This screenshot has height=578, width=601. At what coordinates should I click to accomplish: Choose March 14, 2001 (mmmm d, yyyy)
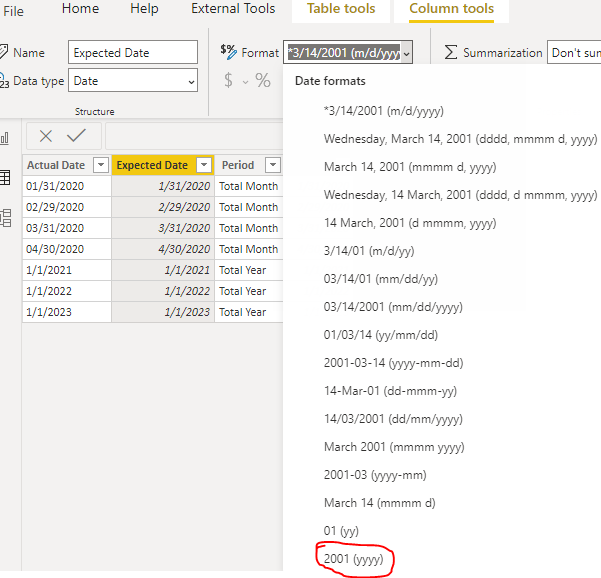tap(410, 167)
